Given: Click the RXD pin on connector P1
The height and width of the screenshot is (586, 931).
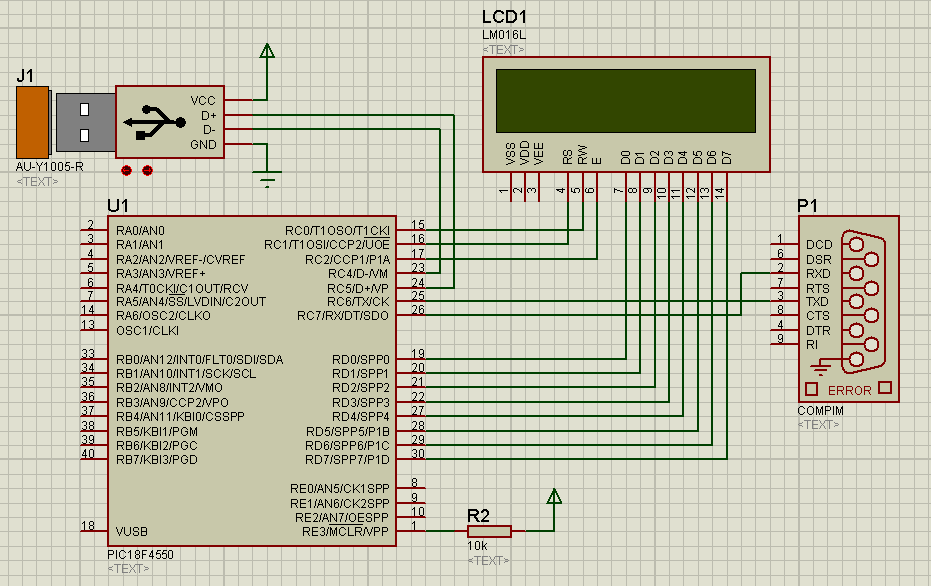Looking at the screenshot, I should pyautogui.click(x=810, y=272).
